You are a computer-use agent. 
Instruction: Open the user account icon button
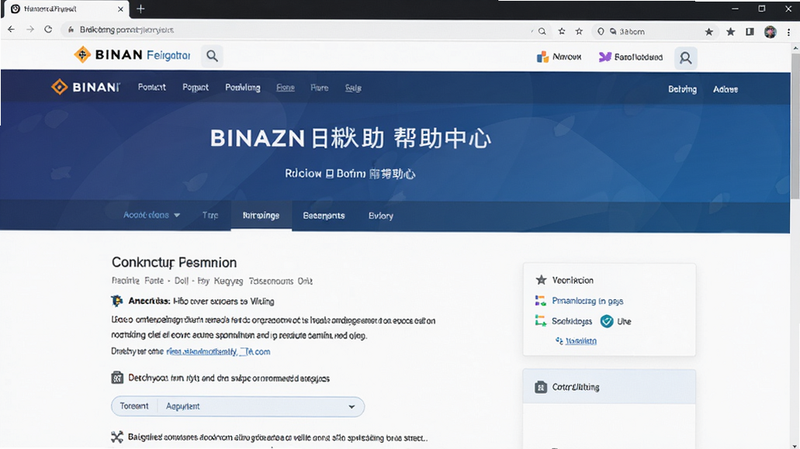click(685, 58)
